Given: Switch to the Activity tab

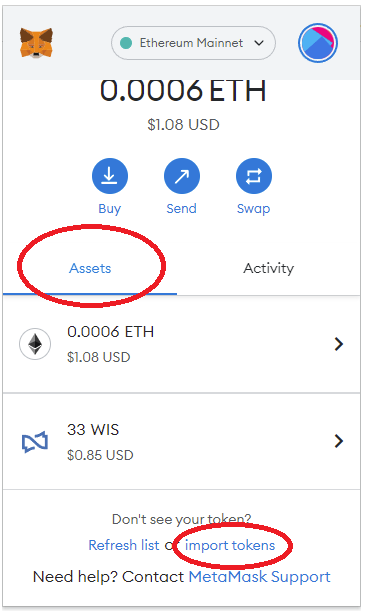Looking at the screenshot, I should (269, 269).
